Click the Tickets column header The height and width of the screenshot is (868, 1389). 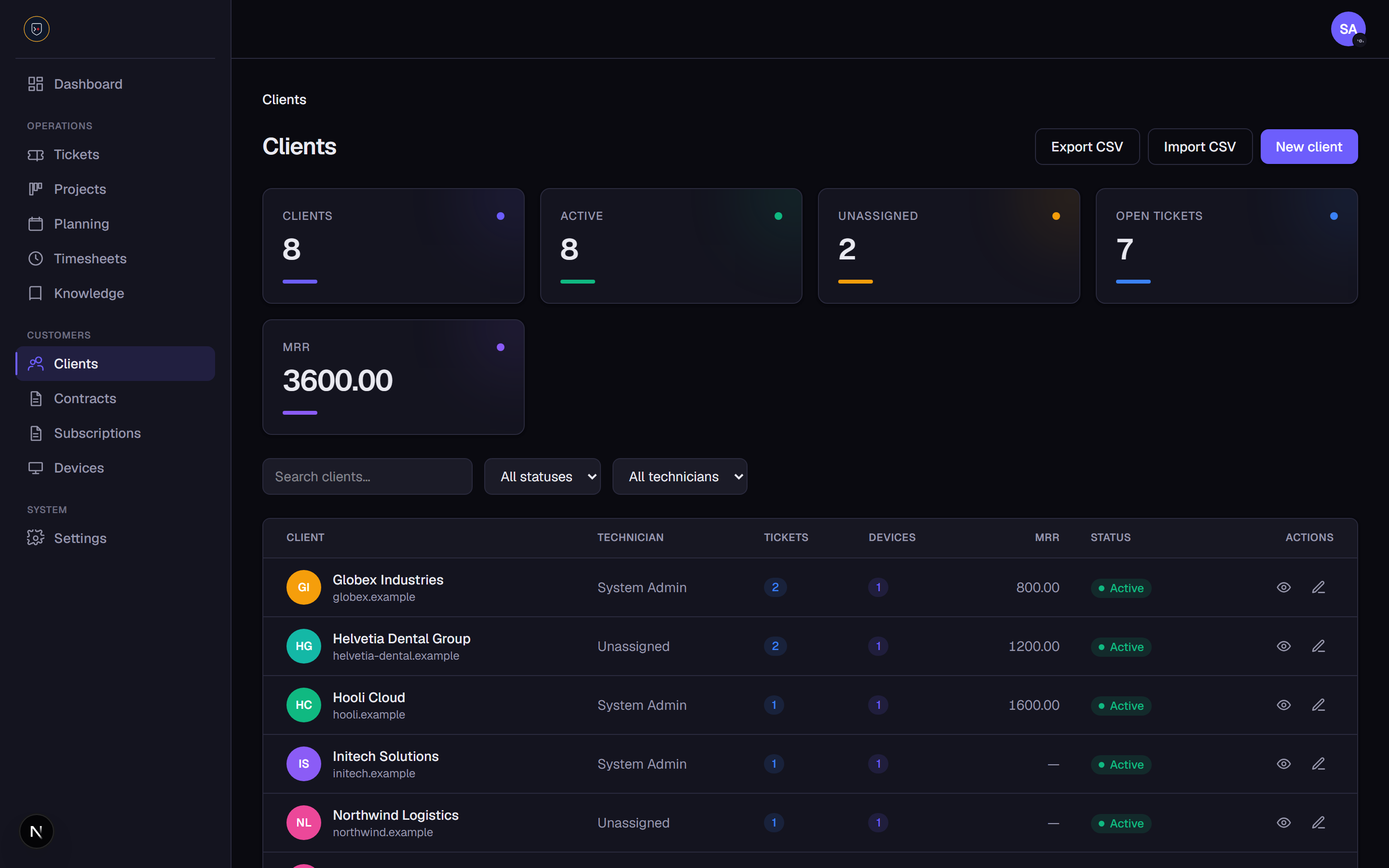click(x=786, y=537)
